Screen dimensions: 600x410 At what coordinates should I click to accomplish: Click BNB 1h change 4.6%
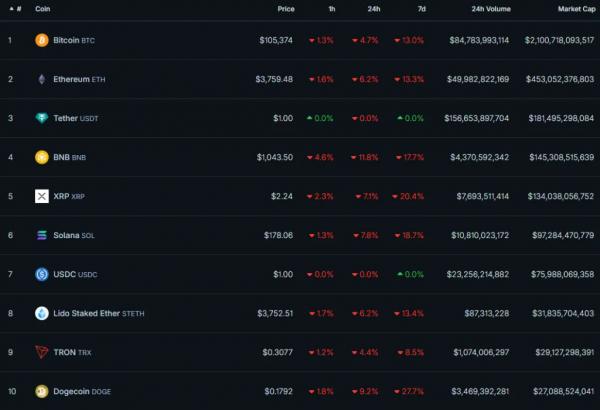coord(320,157)
